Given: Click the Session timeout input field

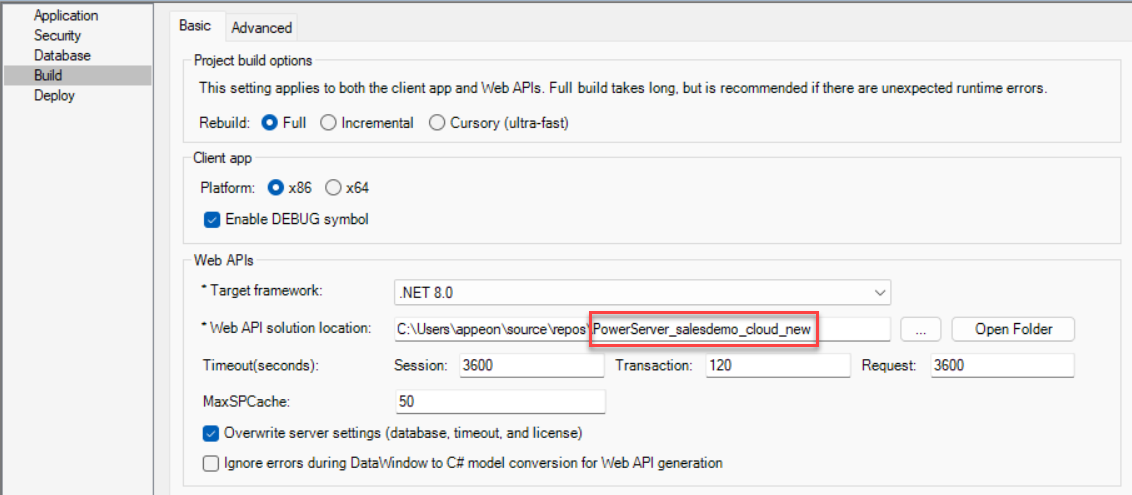Looking at the screenshot, I should (530, 366).
